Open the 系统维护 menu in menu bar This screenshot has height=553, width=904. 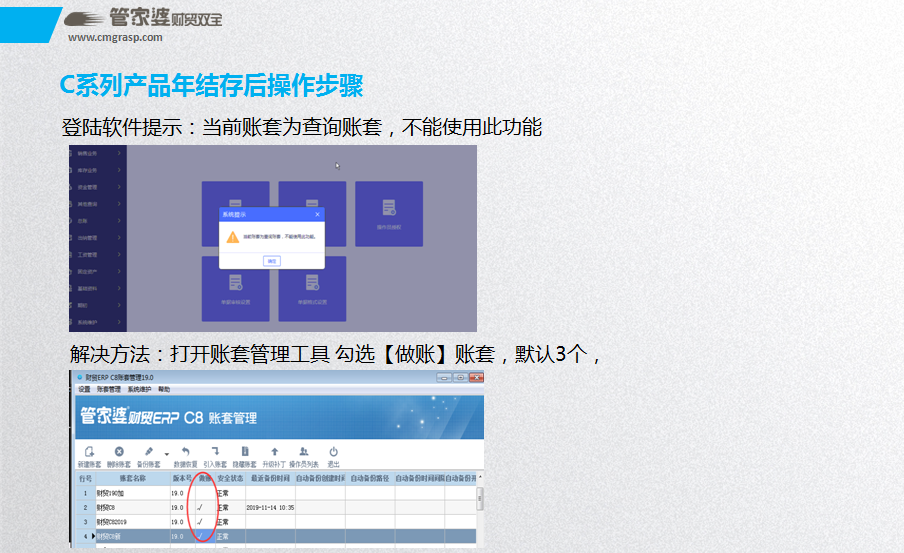[140, 389]
